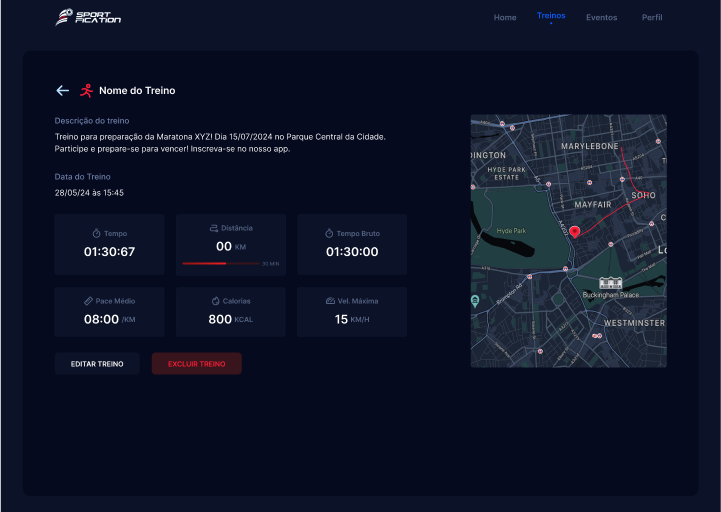Screen dimensions: 721x512
Task: Click the EXCLUIR TREINO button
Action: (x=196, y=364)
